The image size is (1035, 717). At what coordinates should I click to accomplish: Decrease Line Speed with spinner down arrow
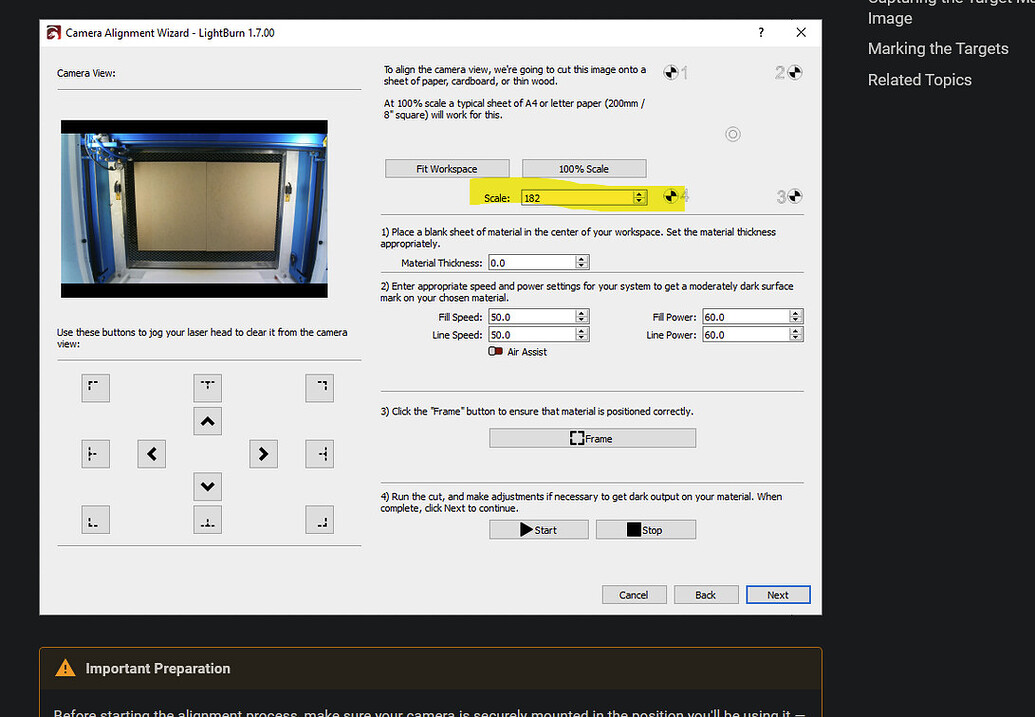pyautogui.click(x=581, y=338)
